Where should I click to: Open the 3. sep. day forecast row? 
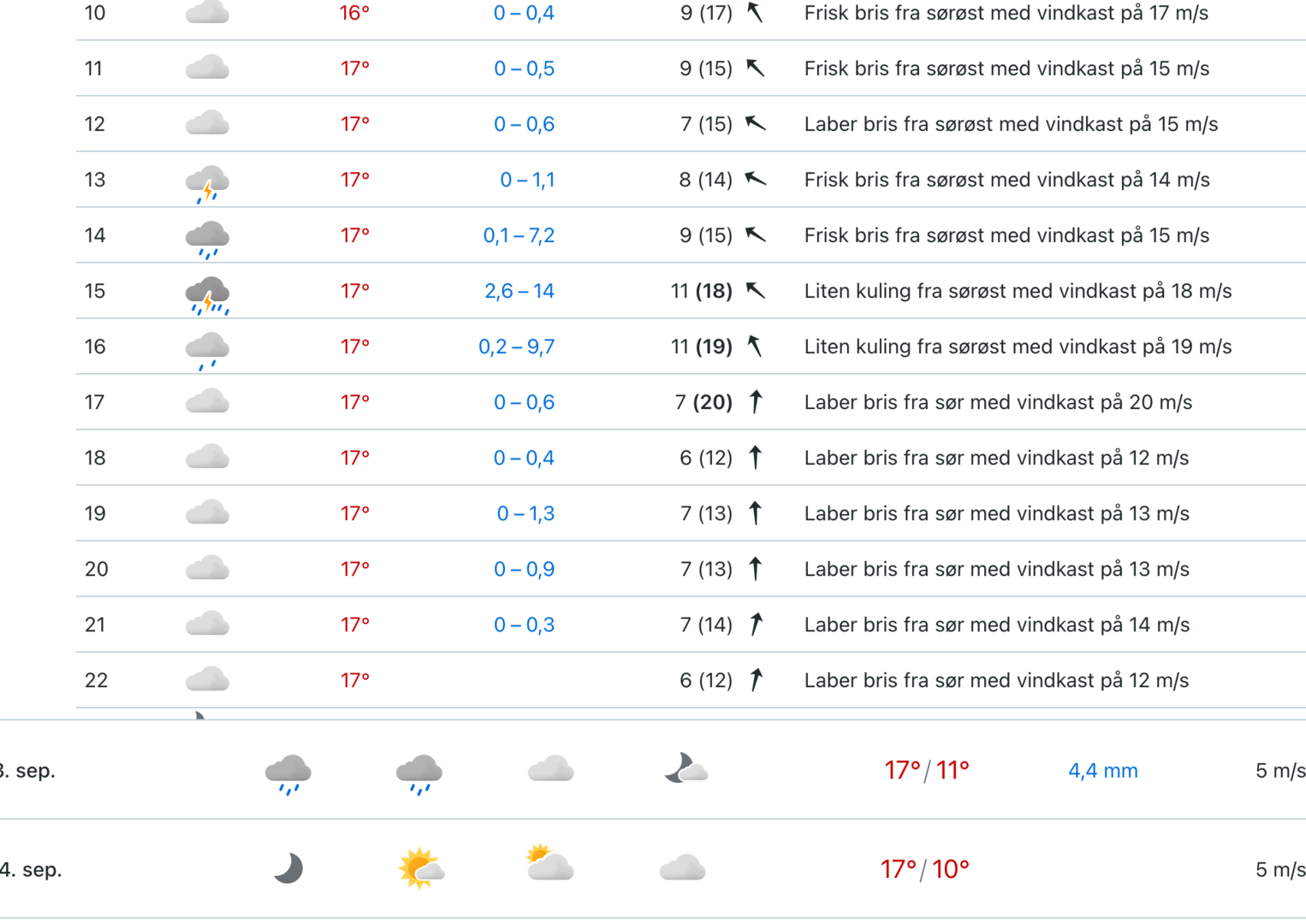tap(653, 770)
